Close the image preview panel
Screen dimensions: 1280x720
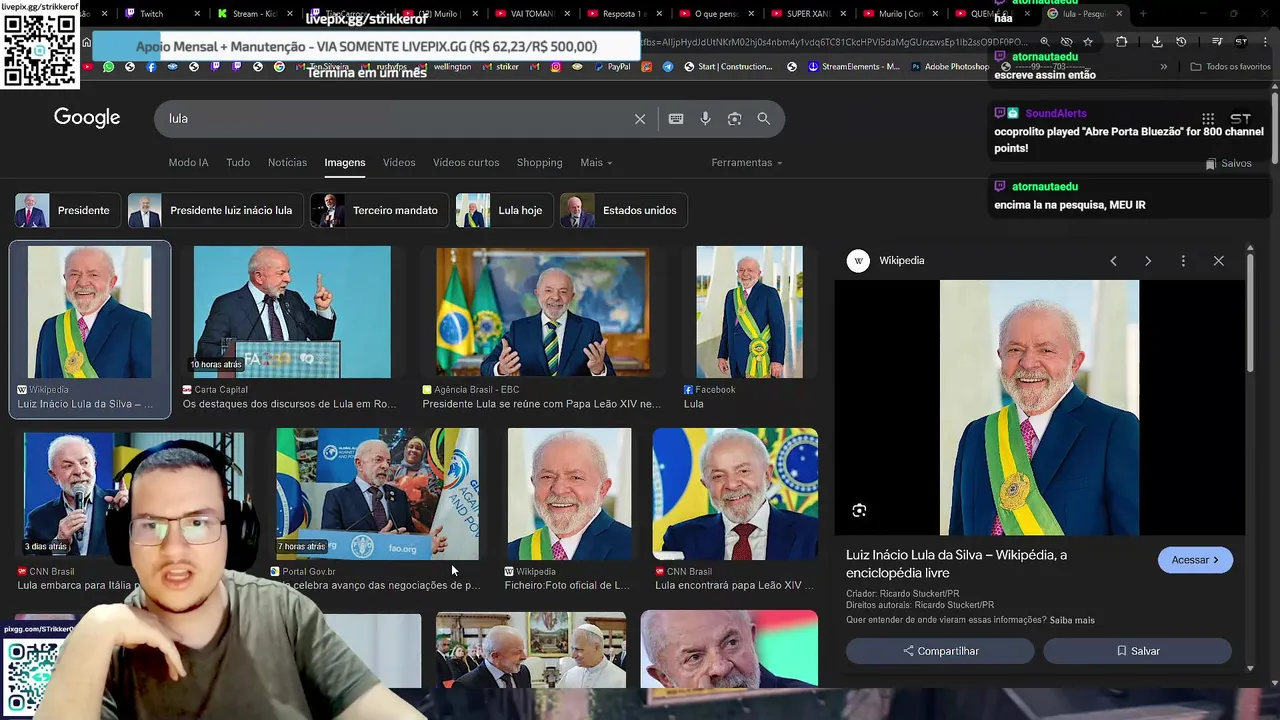1218,261
